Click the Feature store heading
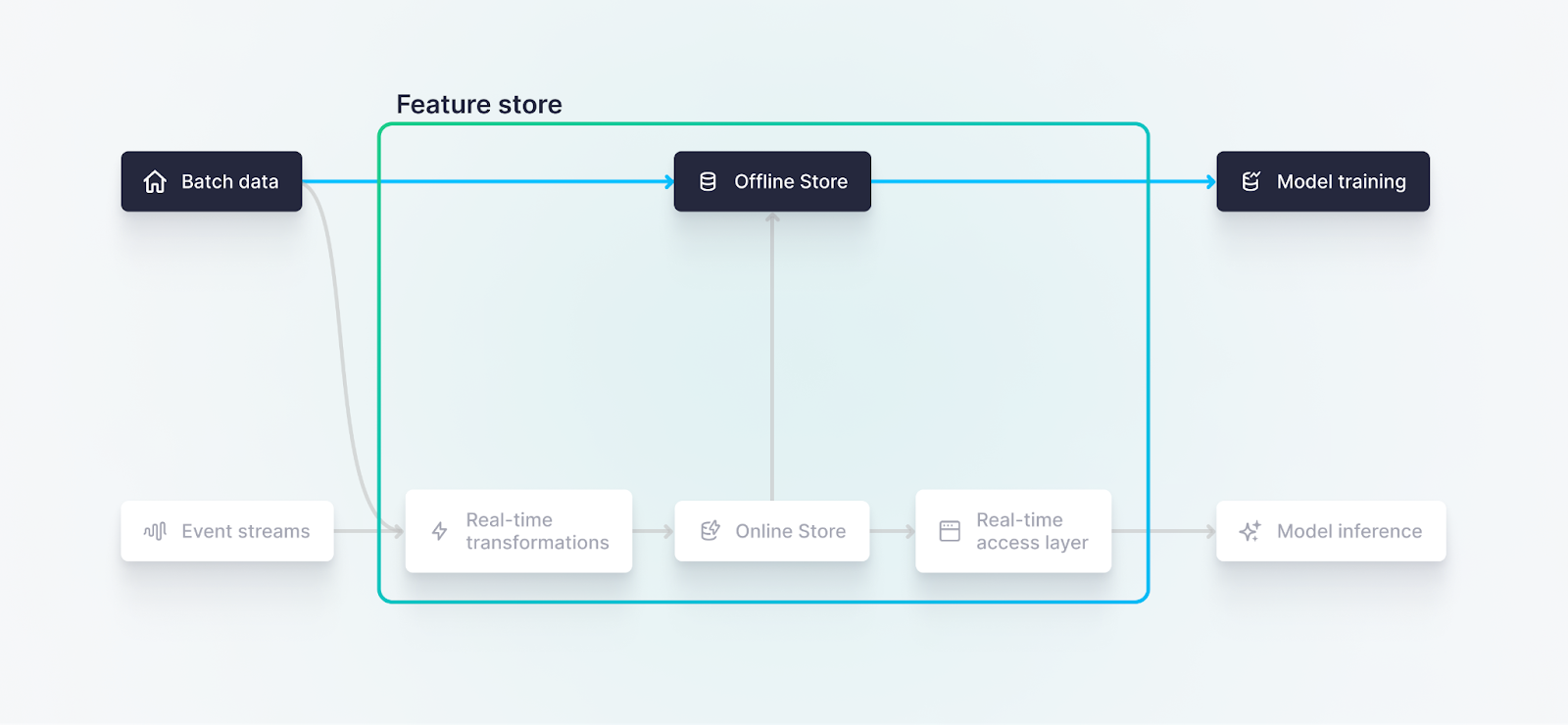 click(479, 105)
